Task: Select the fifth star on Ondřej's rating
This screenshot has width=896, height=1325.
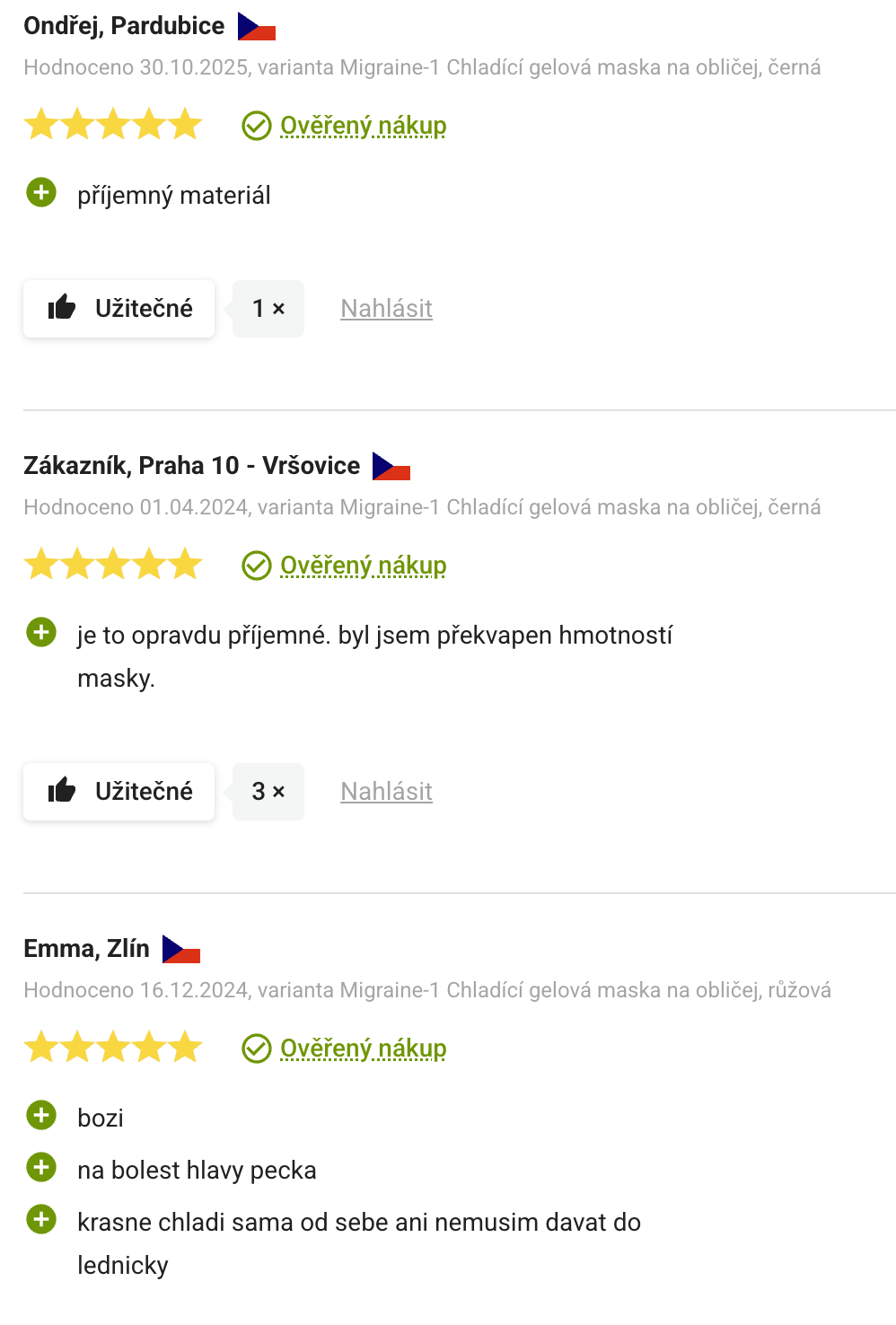Action: (184, 124)
